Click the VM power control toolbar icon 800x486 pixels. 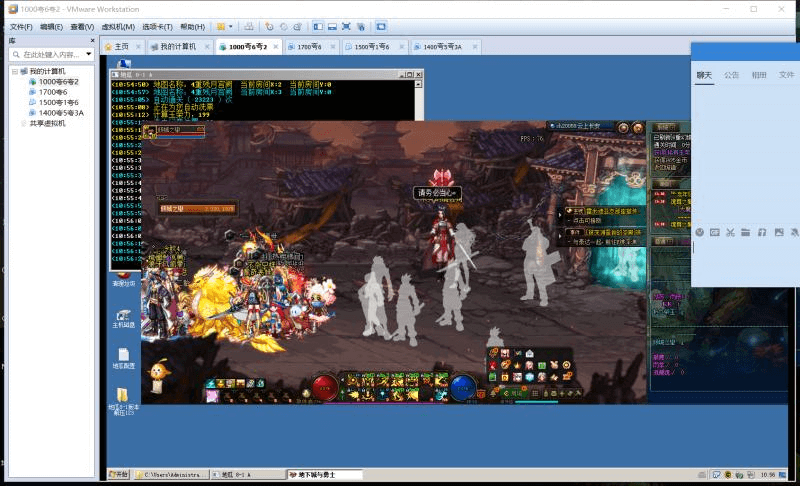pos(221,27)
